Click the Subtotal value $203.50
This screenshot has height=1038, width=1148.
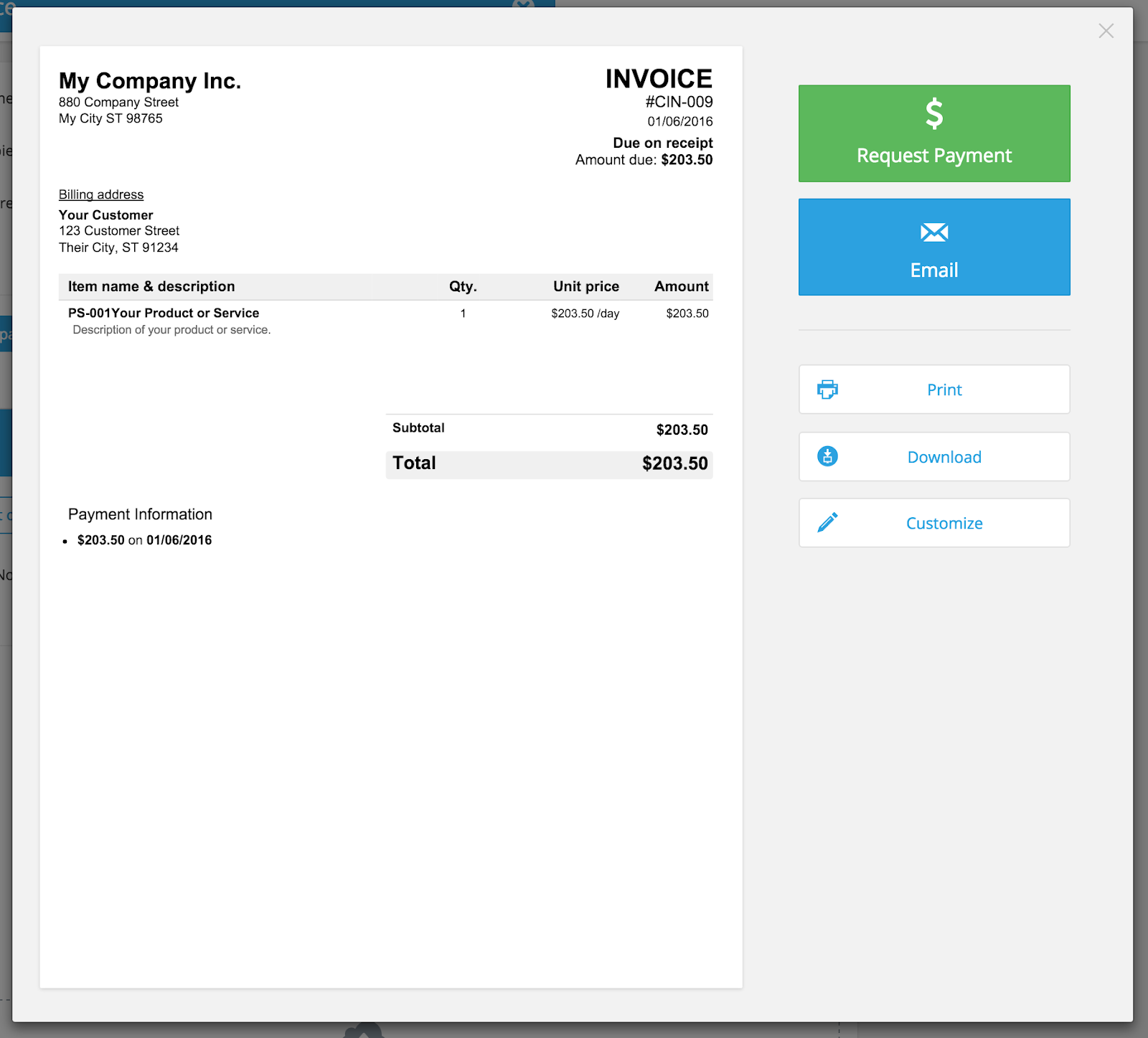point(682,430)
